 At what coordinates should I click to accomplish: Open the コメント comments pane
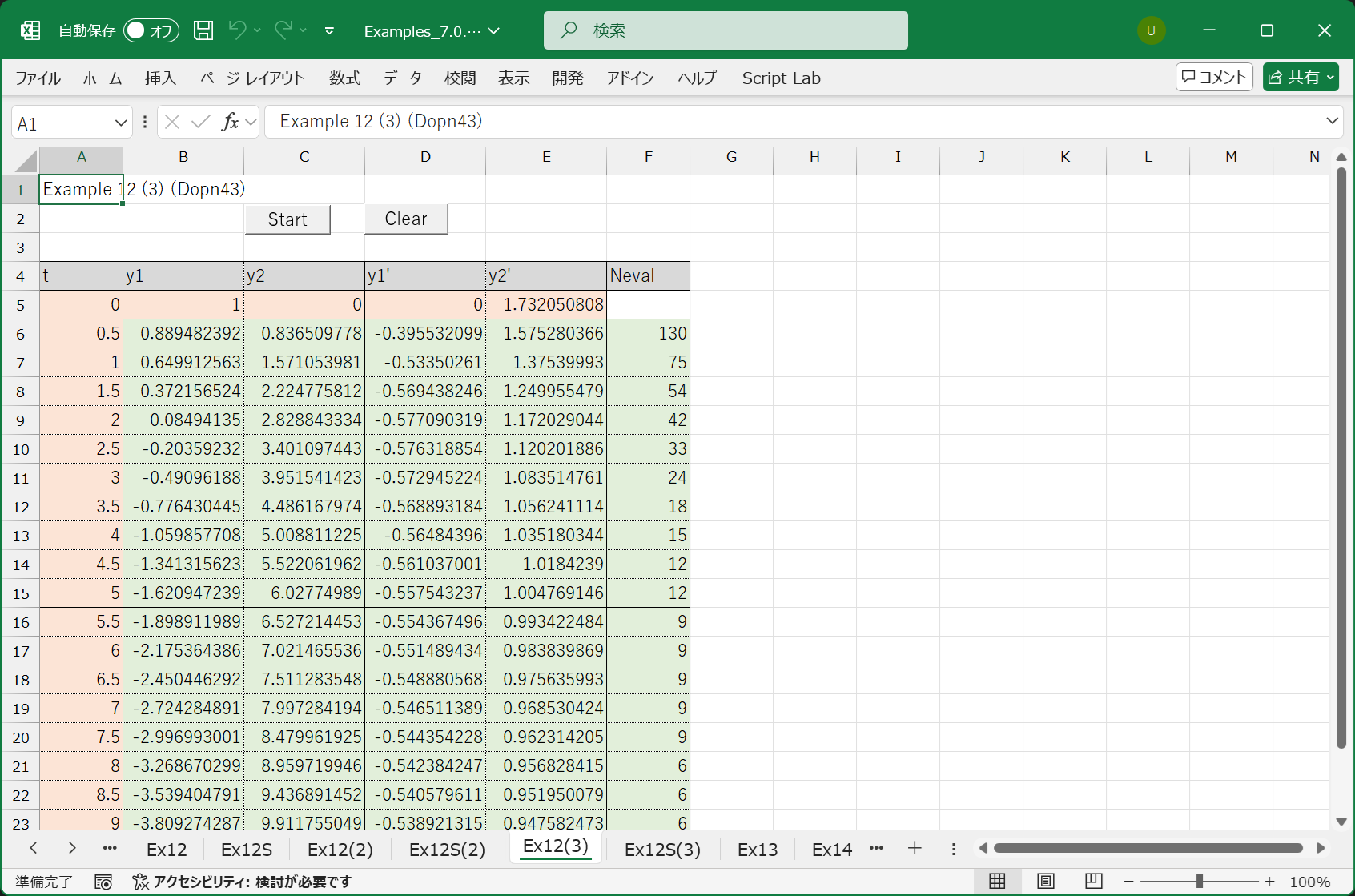(x=1214, y=77)
